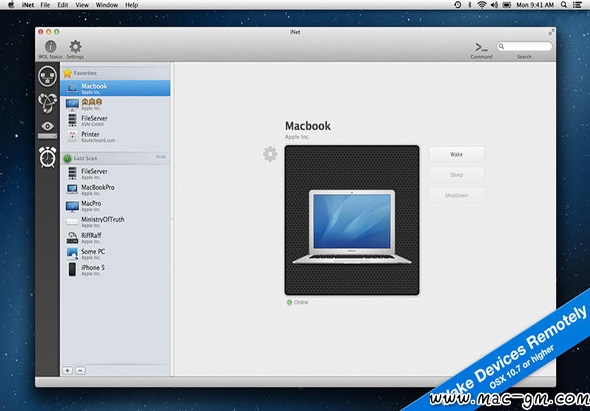590x411 pixels.
Task: Open the Help menu
Action: 132,5
